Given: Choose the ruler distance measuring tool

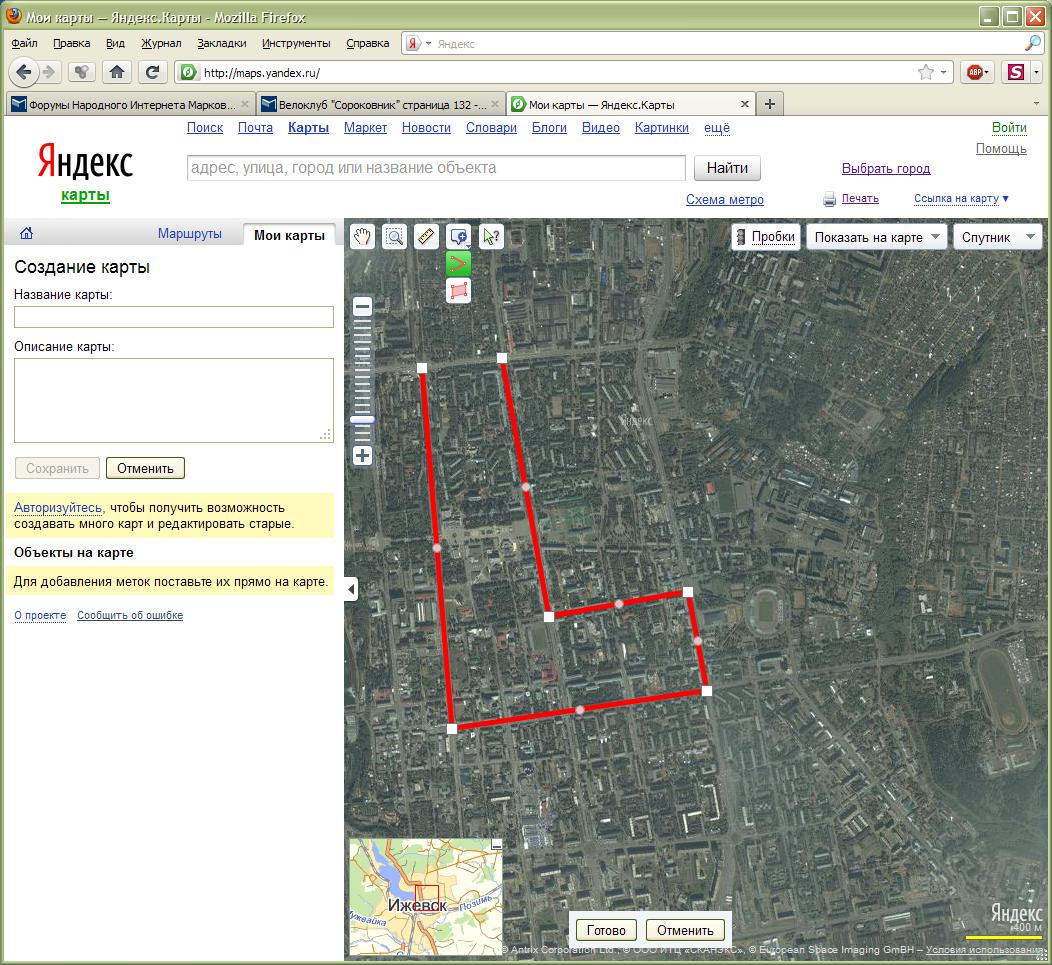Looking at the screenshot, I should 427,236.
